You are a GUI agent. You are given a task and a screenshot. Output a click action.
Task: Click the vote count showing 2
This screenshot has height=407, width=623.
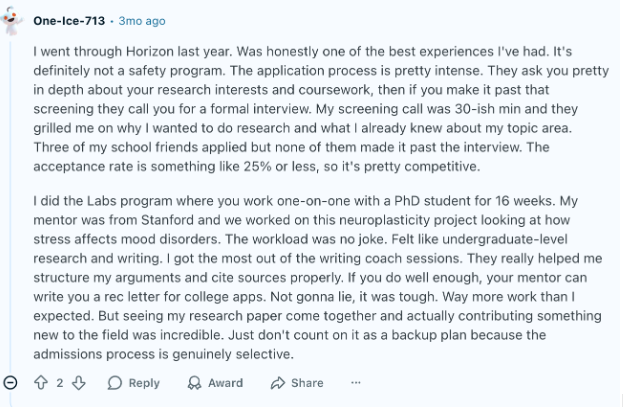60,383
